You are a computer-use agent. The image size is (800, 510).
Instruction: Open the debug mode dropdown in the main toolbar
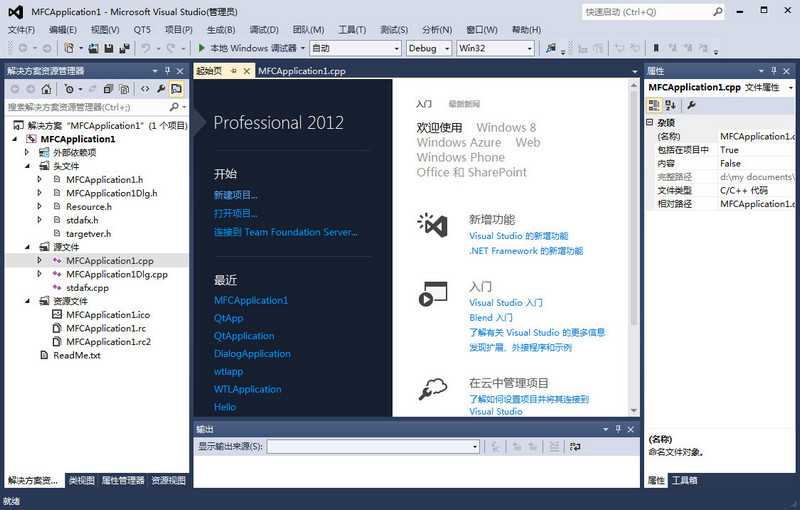355,48
